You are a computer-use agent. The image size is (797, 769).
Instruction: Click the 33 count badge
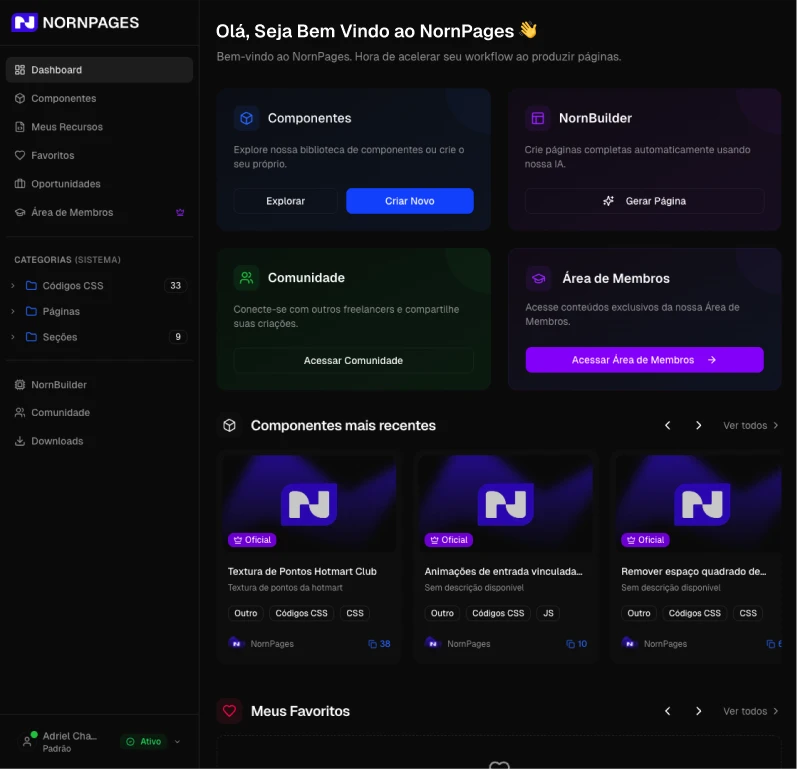tap(175, 286)
